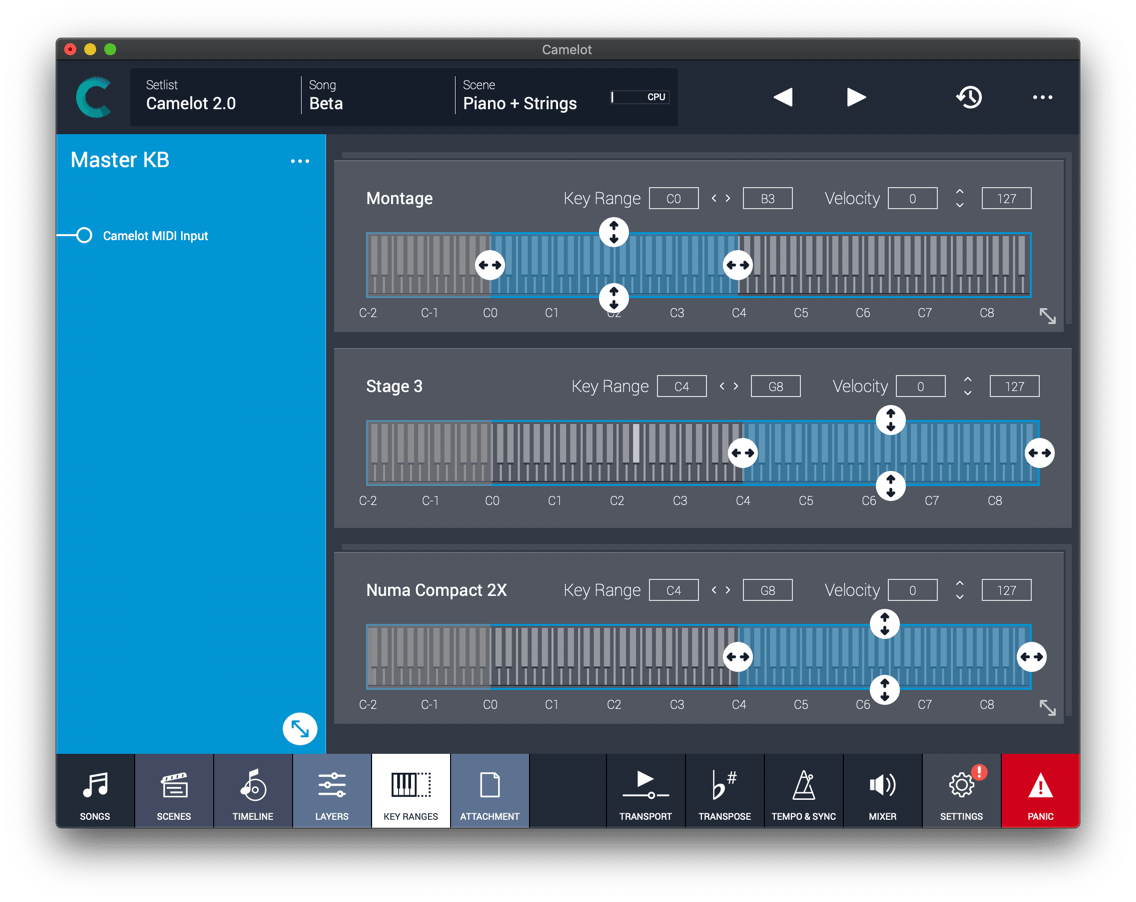Open the Transport panel
The width and height of the screenshot is (1136, 902).
[646, 790]
